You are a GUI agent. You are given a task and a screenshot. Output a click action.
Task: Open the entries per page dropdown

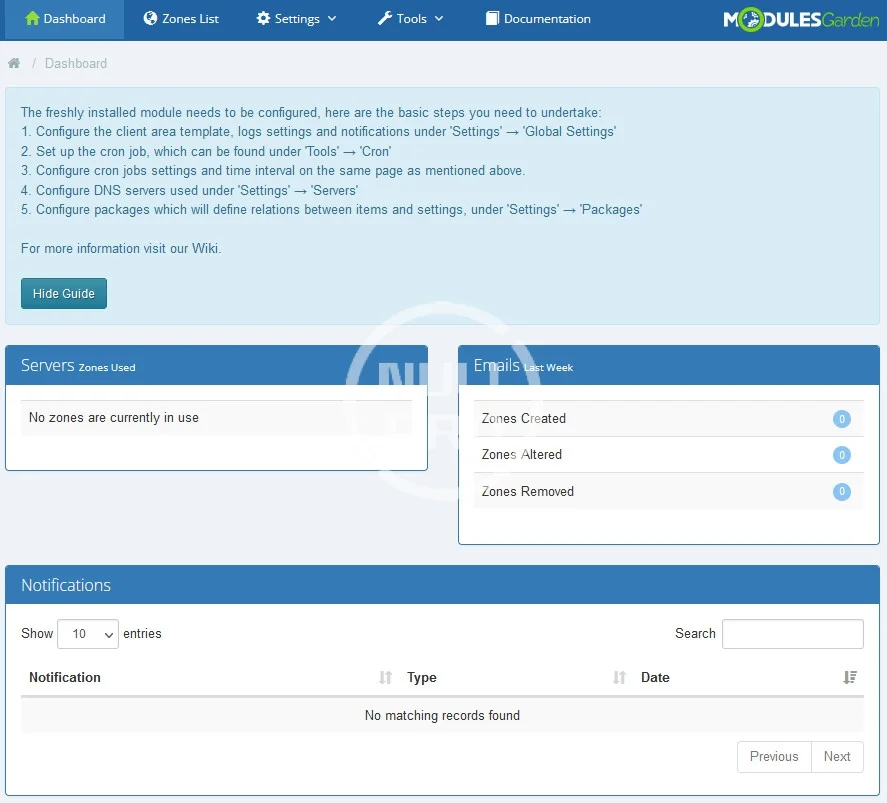(x=88, y=634)
